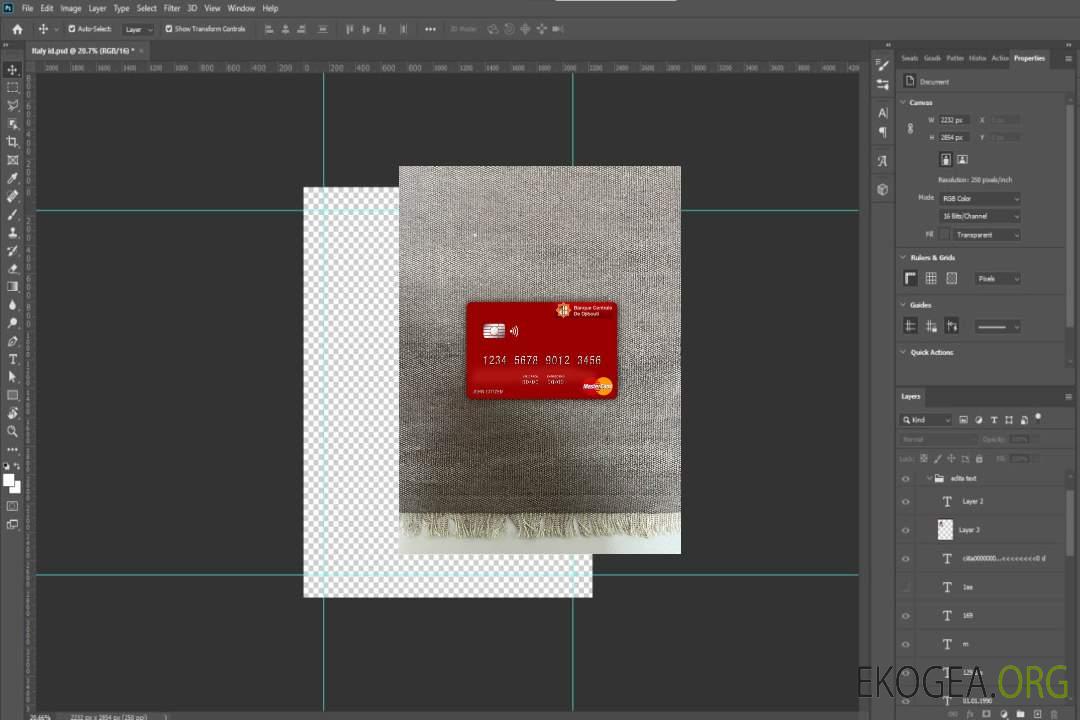Click landscape canvas orientation icon

(962, 159)
